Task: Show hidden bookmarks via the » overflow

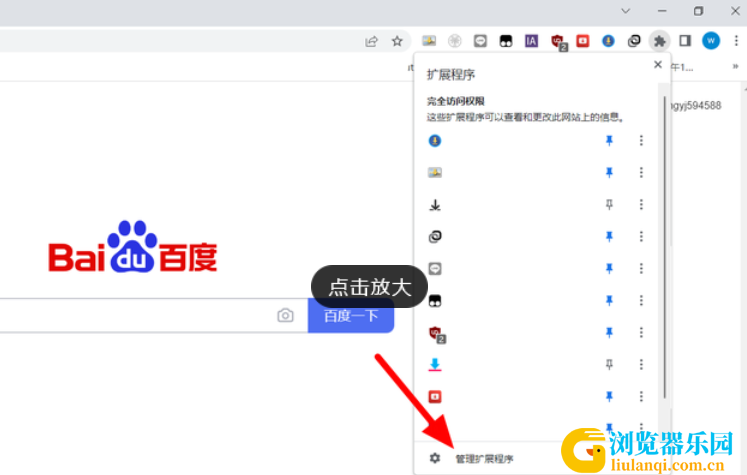Action: point(735,67)
